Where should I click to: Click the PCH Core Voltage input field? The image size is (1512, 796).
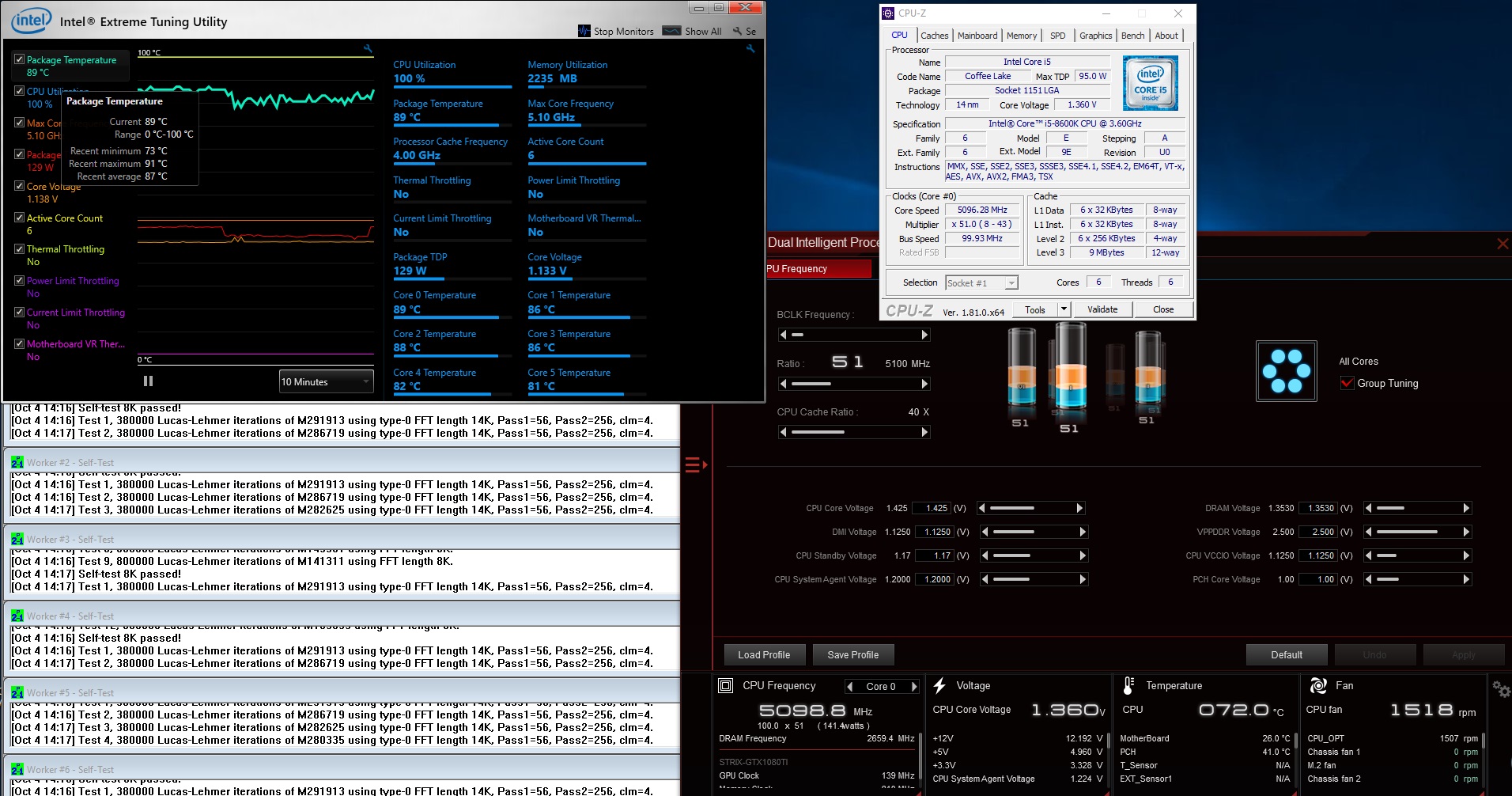1317,579
